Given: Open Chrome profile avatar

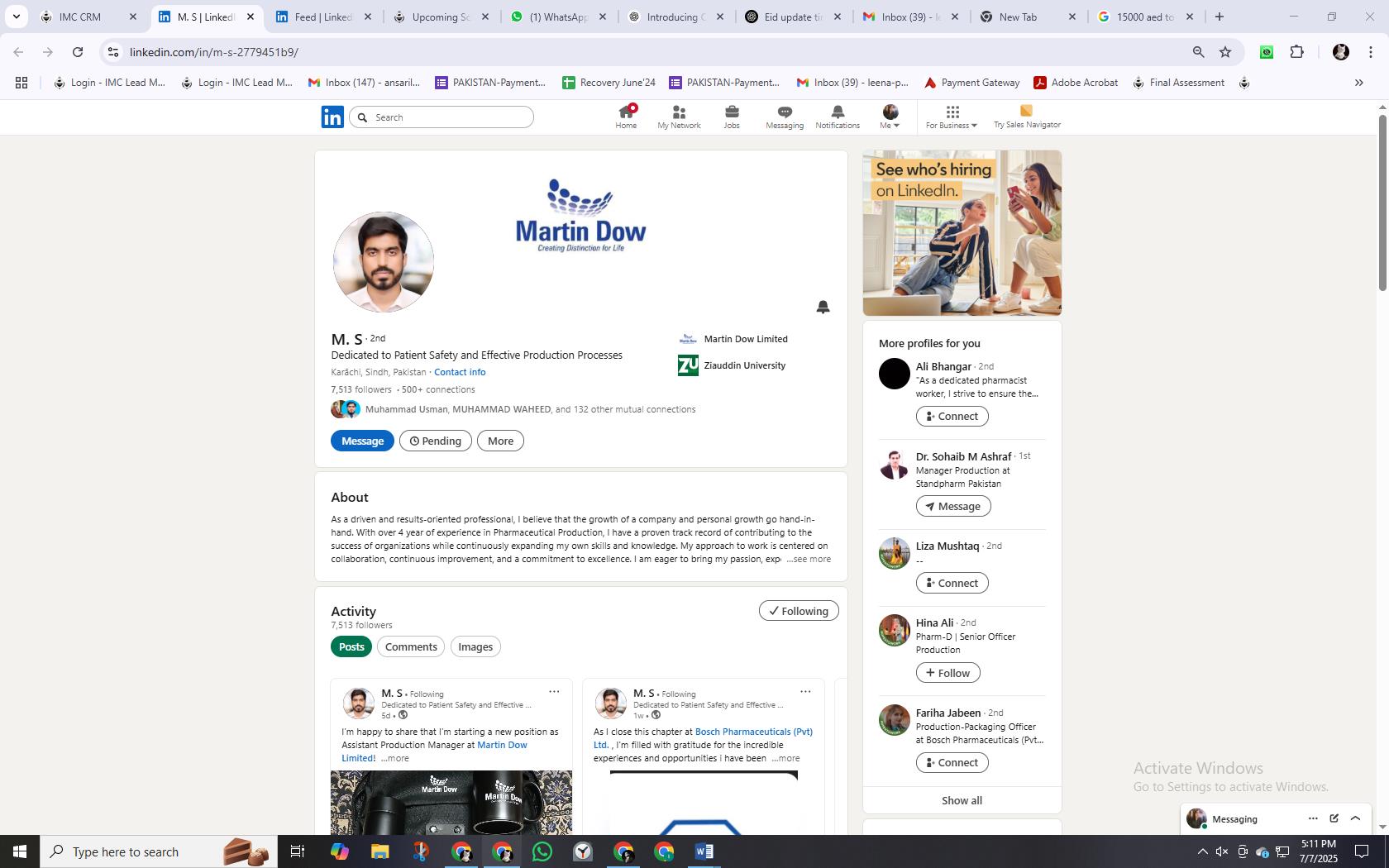Looking at the screenshot, I should point(1340,52).
